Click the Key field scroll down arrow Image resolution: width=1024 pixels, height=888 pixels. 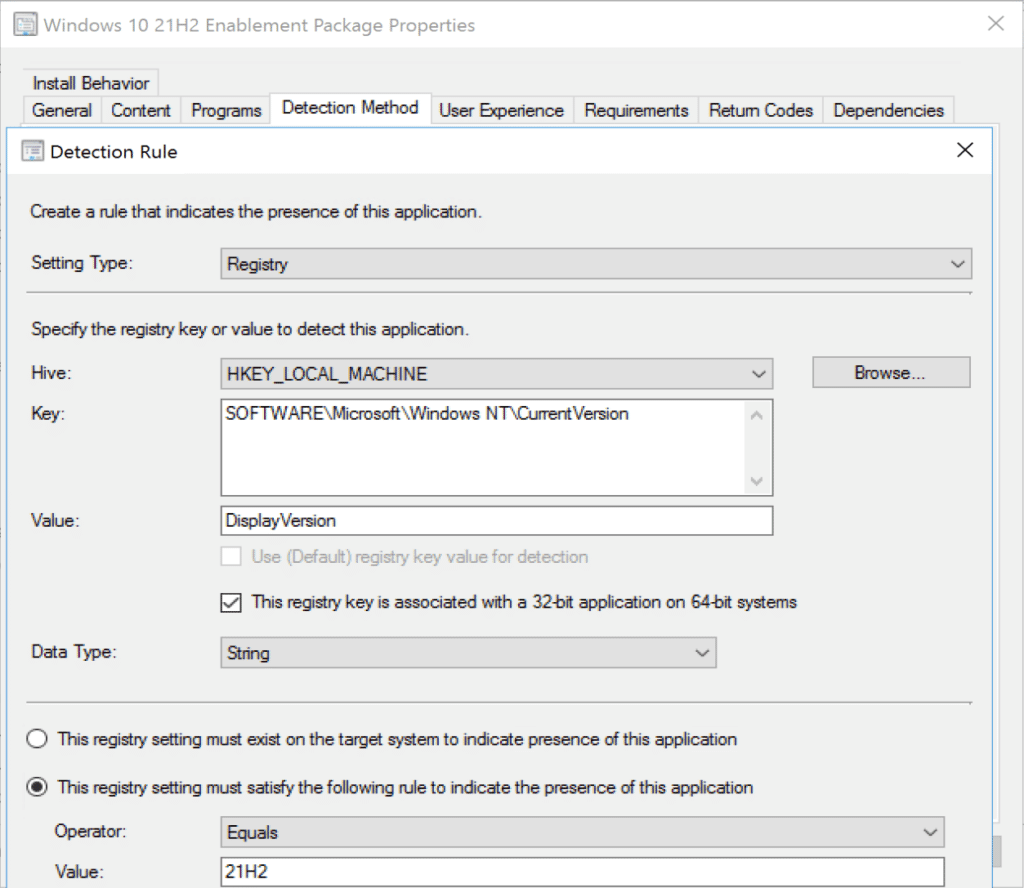click(x=757, y=481)
